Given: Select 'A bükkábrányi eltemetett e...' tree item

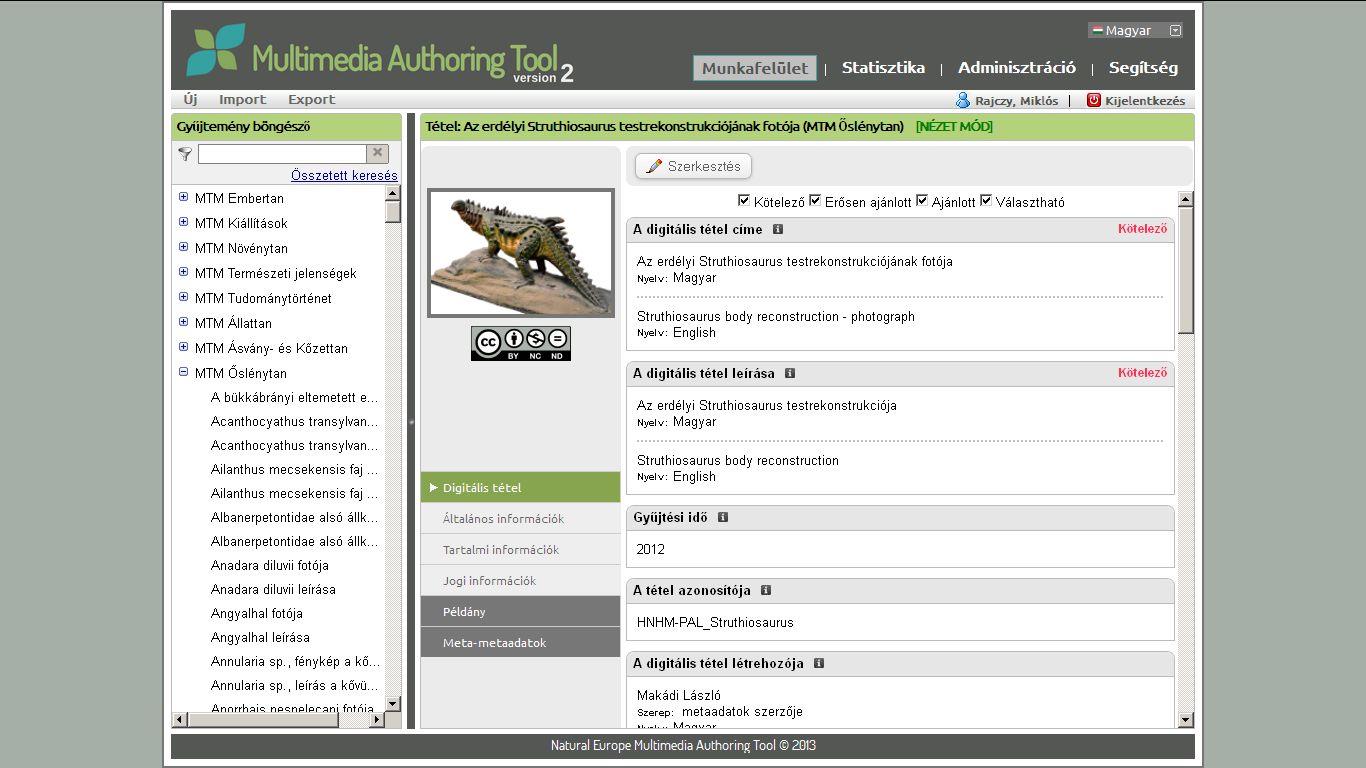Looking at the screenshot, I should click(x=294, y=397).
